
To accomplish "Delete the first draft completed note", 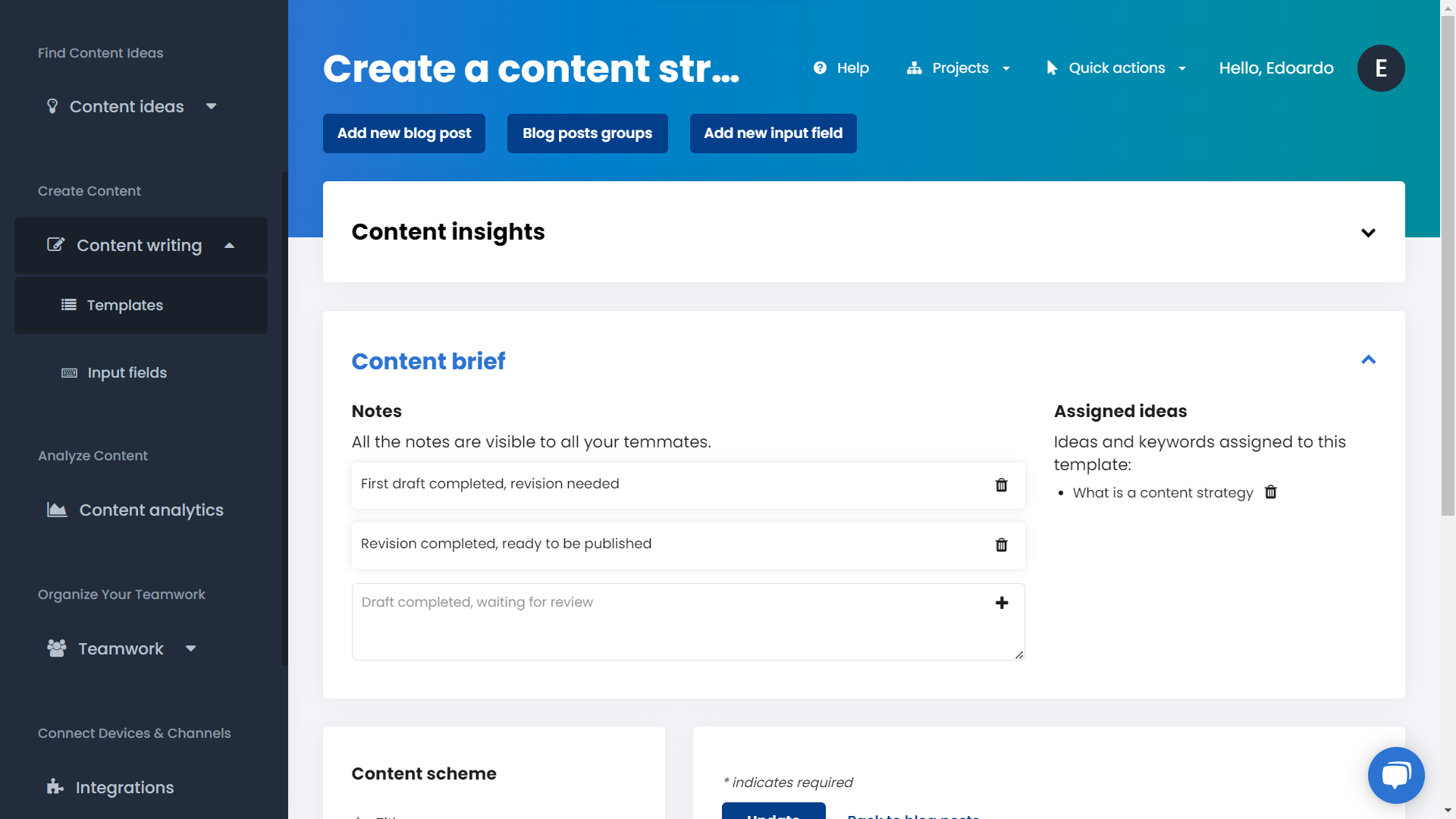I will click(x=1002, y=485).
